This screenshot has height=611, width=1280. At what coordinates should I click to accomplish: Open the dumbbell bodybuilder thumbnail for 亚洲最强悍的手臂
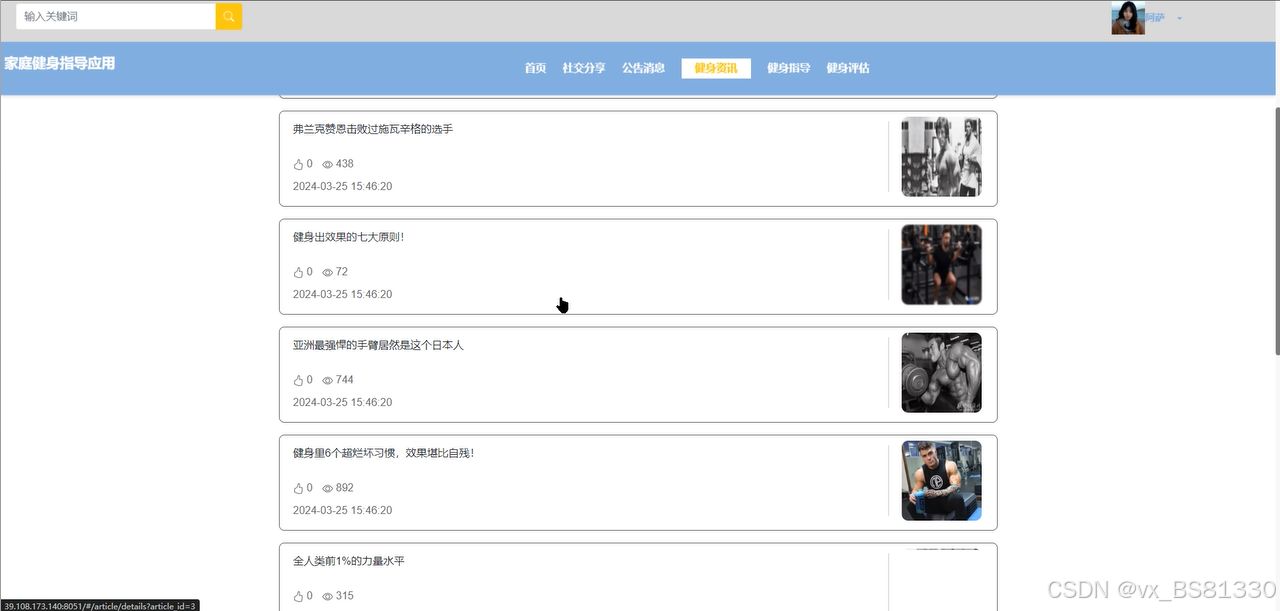coord(941,373)
